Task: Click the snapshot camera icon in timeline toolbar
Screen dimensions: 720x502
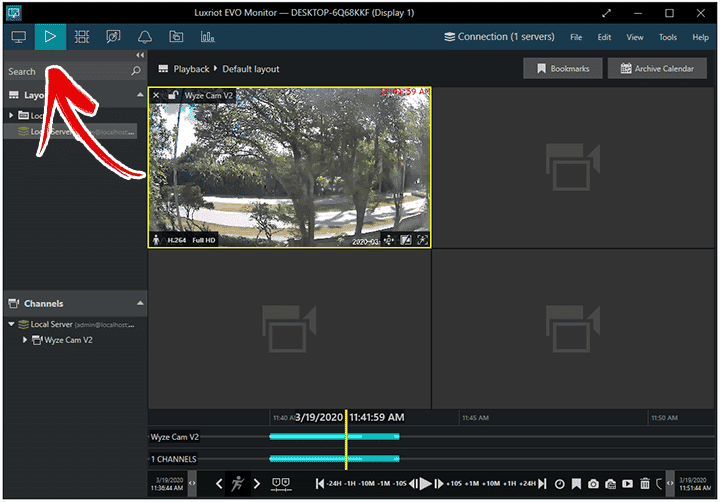Action: [x=593, y=484]
